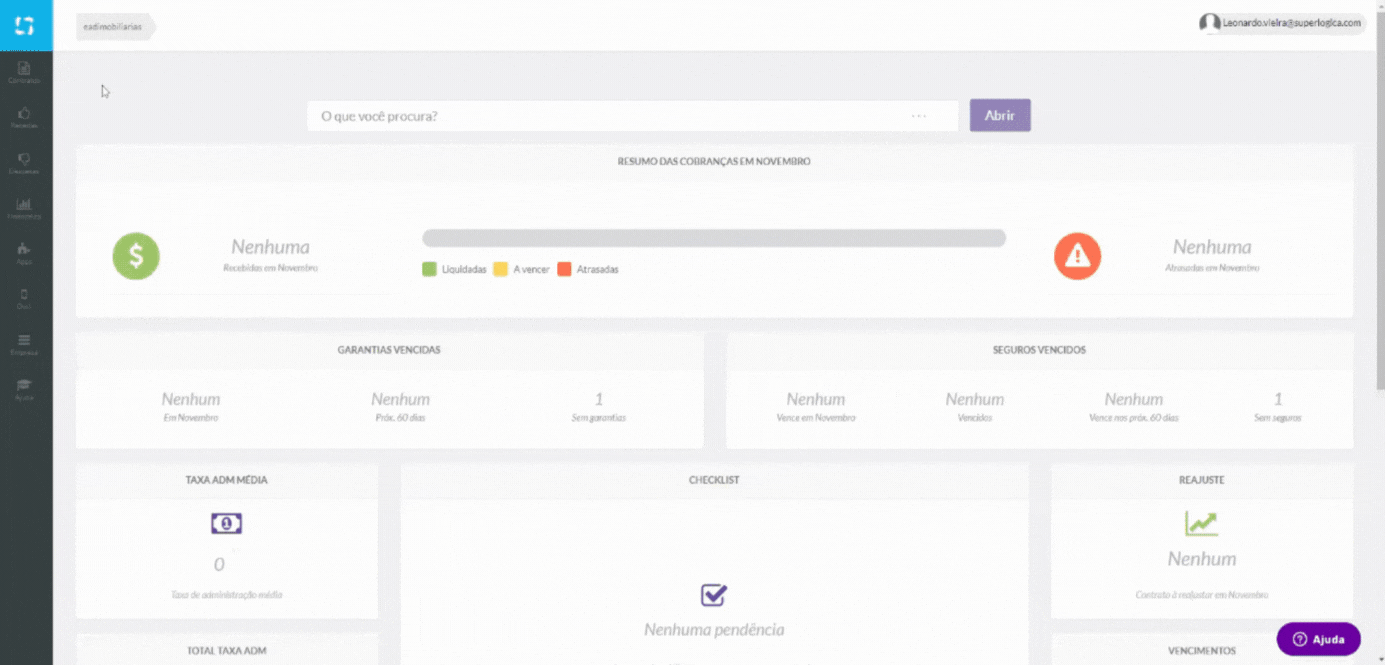Click the gray cobranças progress bar

pos(714,238)
